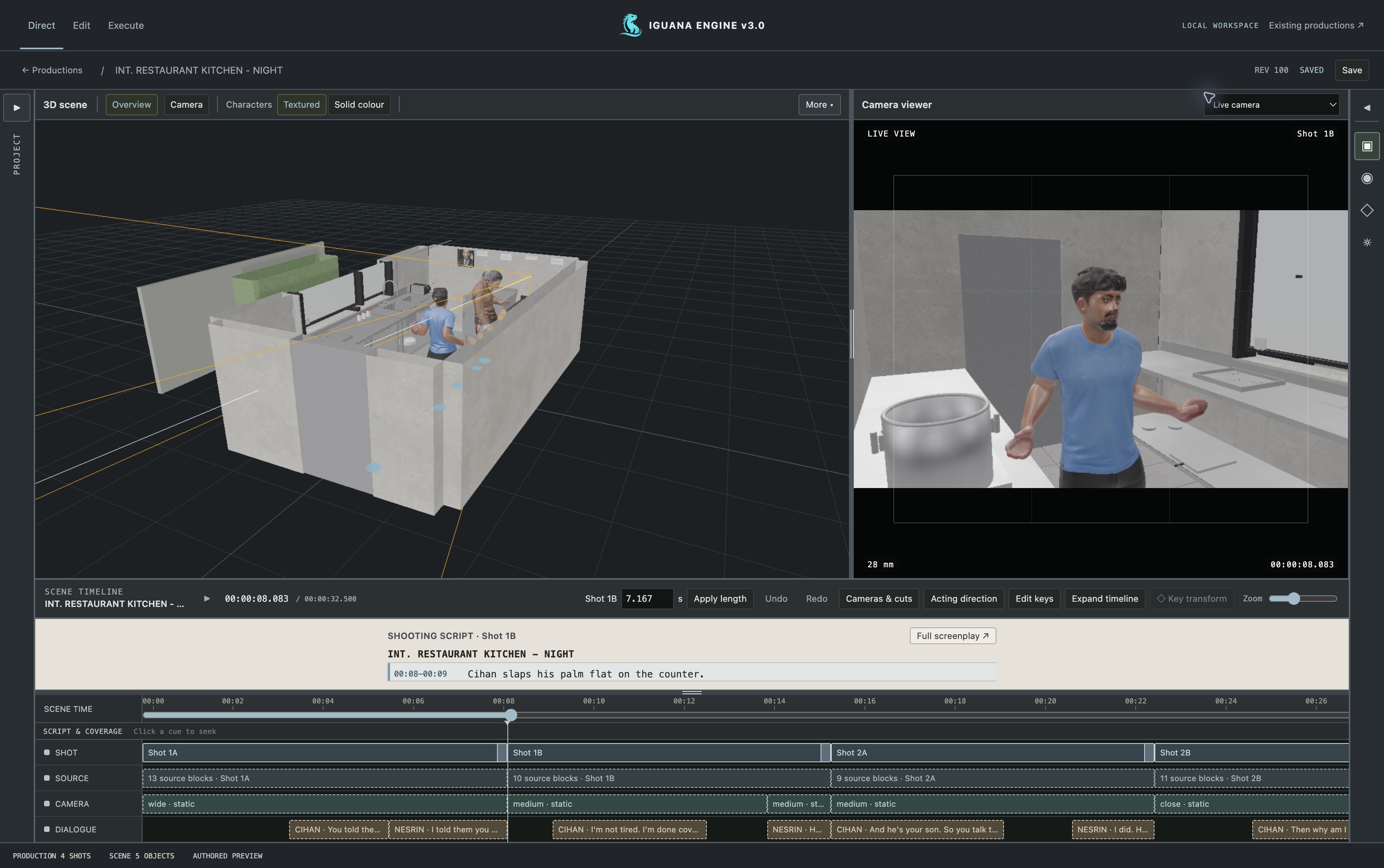Viewport: 1384px width, 868px height.
Task: Expand the Project sidebar arrow
Action: (x=17, y=107)
